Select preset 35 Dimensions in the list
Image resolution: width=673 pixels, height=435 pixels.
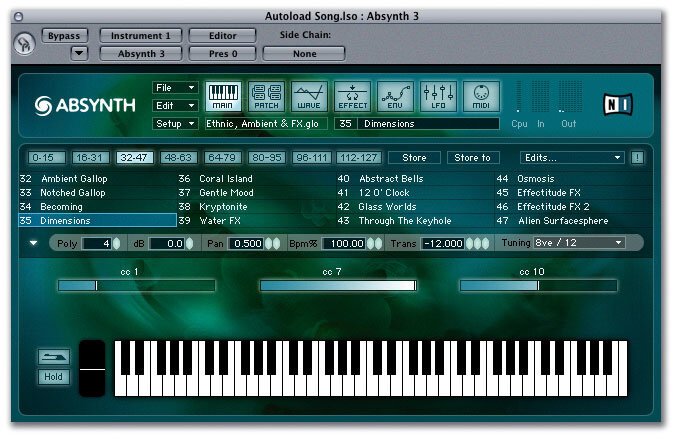coord(97,221)
